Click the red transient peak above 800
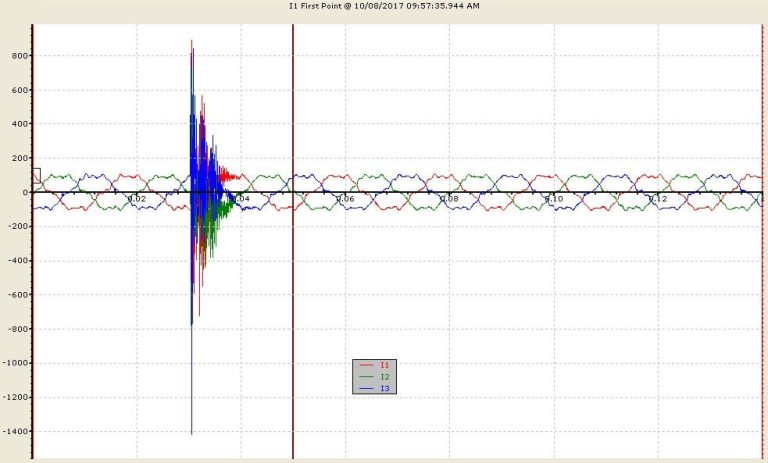The image size is (768, 463). coord(192,42)
